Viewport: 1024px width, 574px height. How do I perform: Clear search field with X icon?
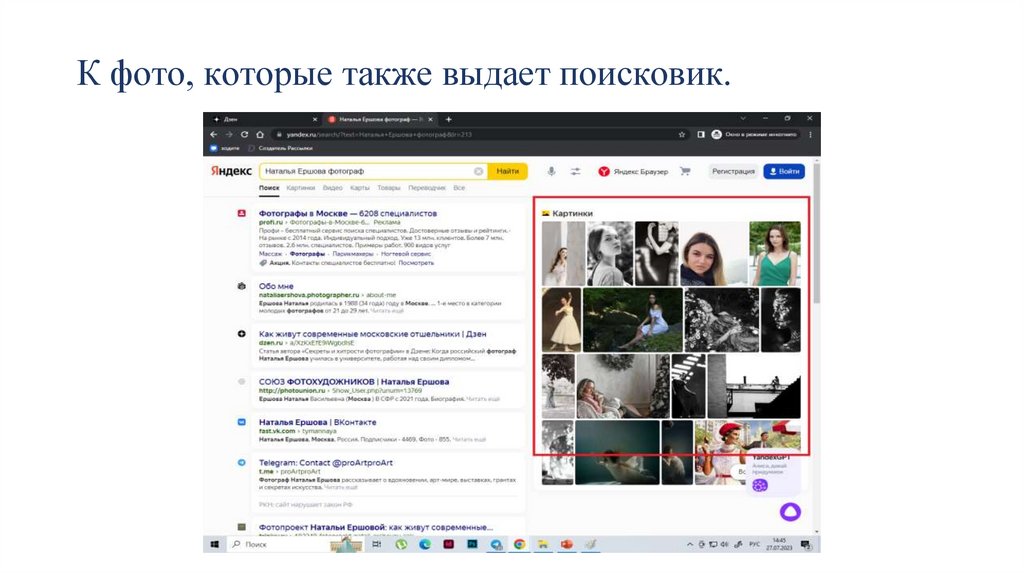[478, 171]
